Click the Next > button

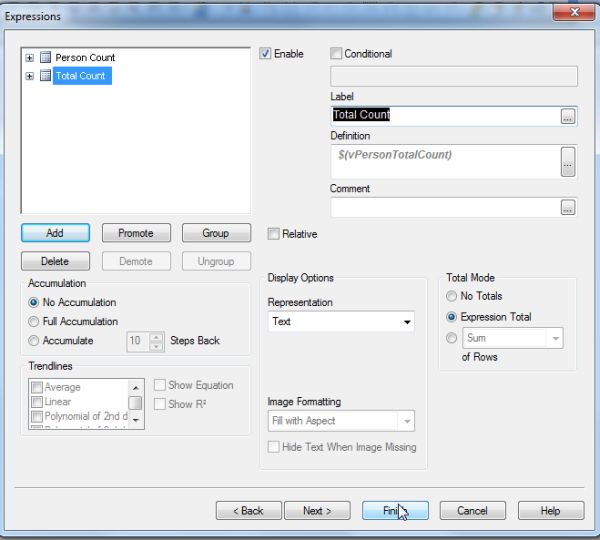click(317, 511)
